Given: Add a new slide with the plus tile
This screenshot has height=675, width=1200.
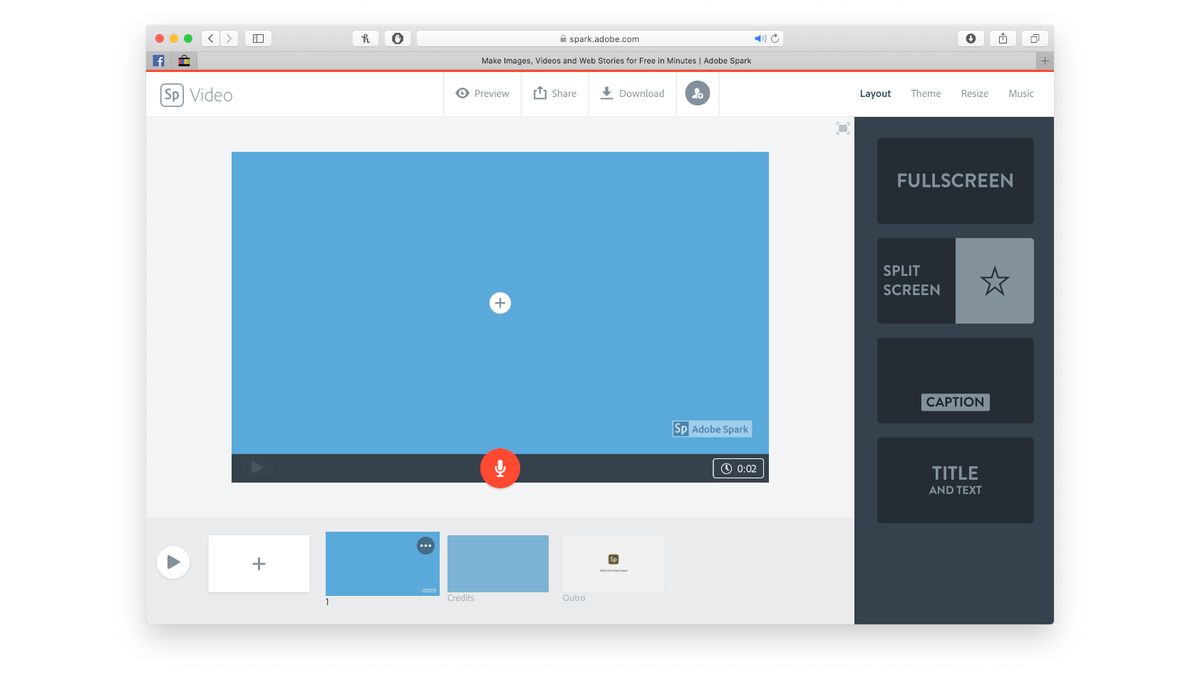Looking at the screenshot, I should click(x=259, y=564).
